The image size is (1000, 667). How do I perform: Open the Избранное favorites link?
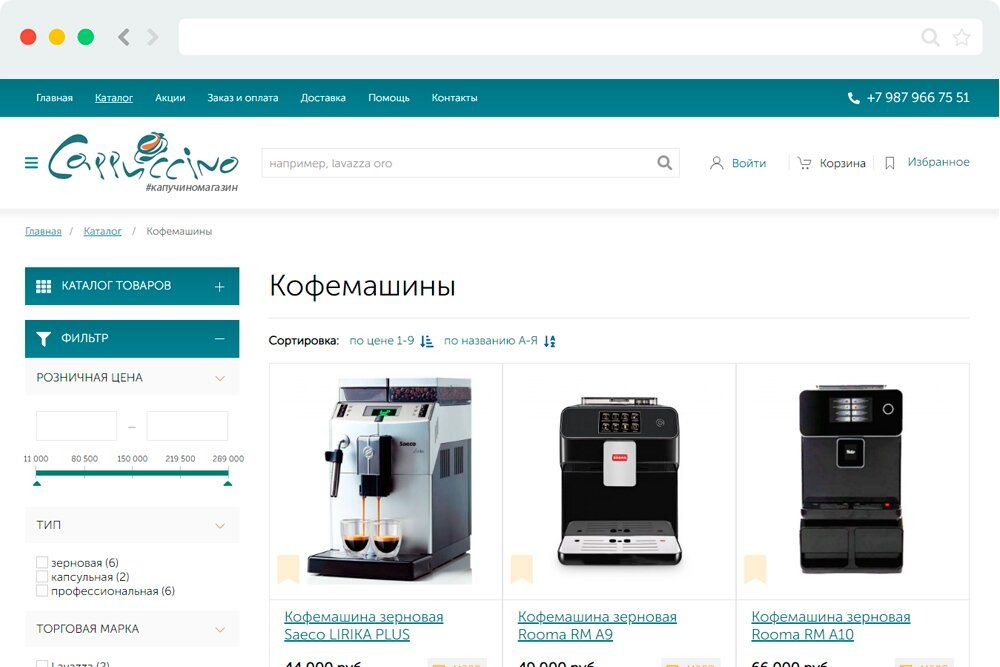tap(939, 162)
